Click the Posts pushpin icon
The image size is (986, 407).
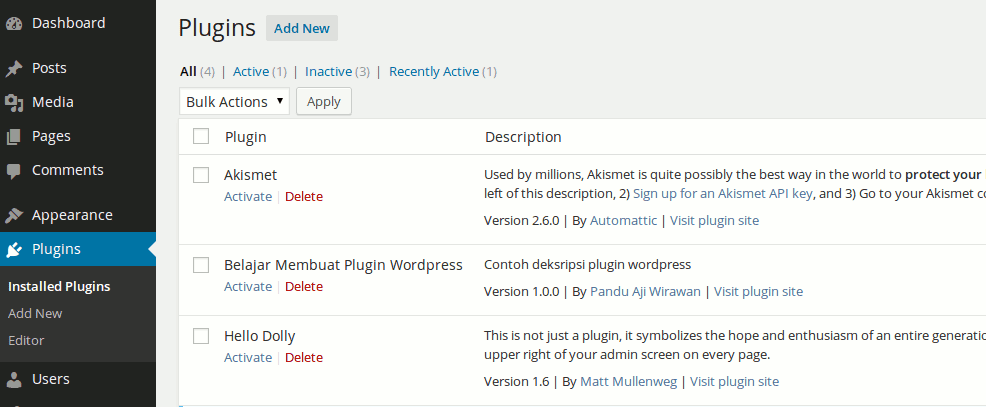(x=14, y=69)
